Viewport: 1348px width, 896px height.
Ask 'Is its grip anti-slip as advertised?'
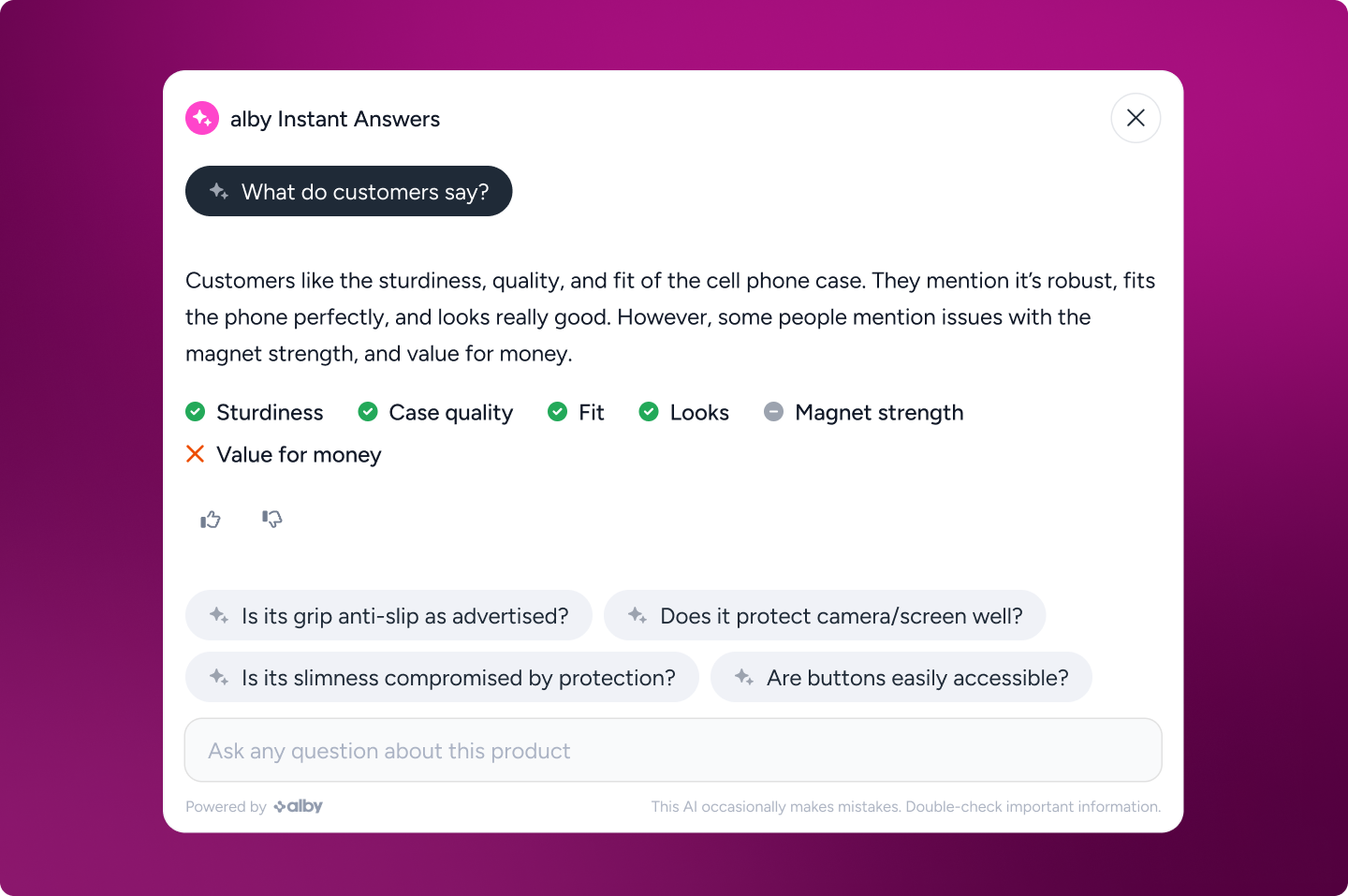[x=388, y=615]
